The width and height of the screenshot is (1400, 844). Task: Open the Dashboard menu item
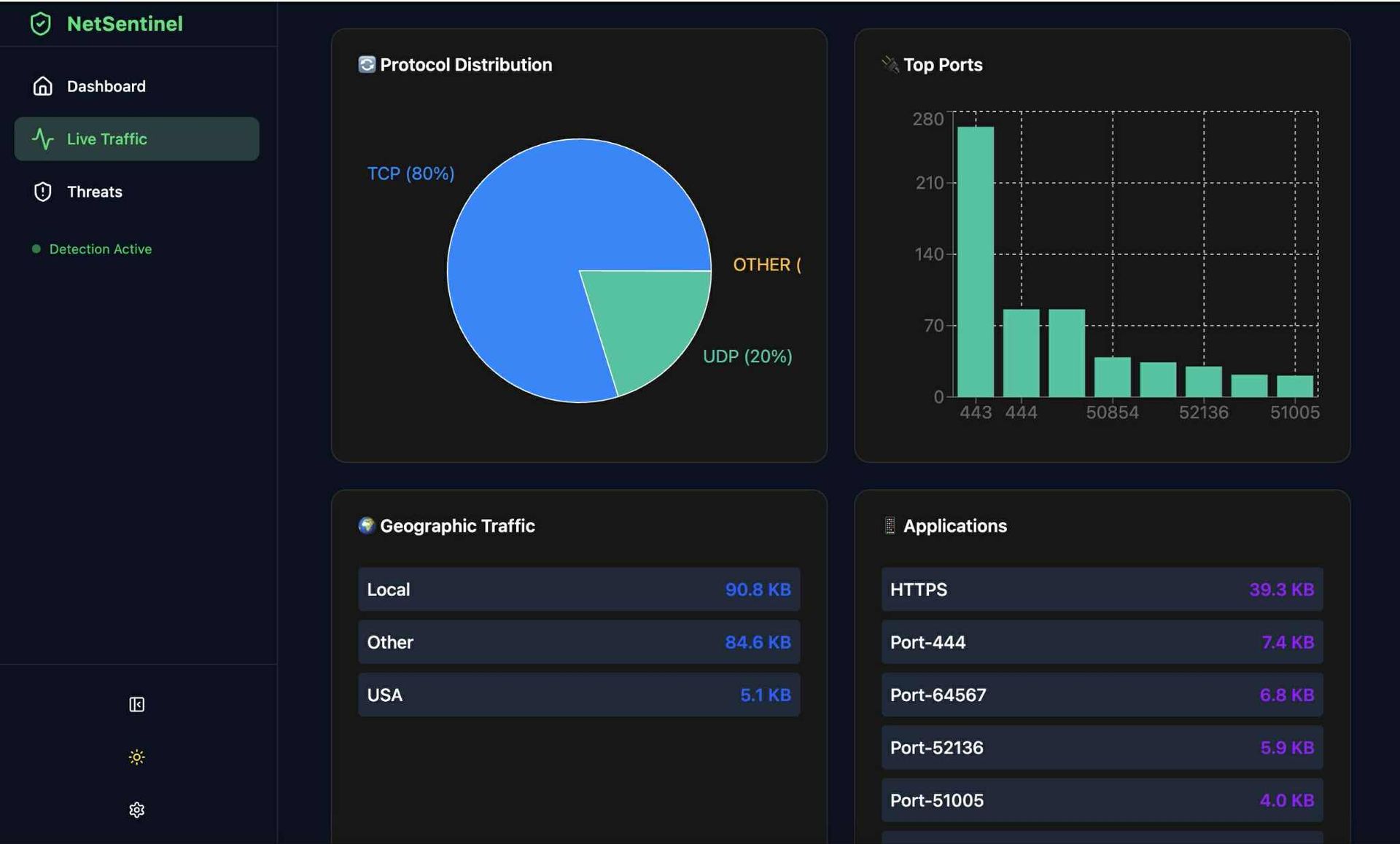point(106,86)
